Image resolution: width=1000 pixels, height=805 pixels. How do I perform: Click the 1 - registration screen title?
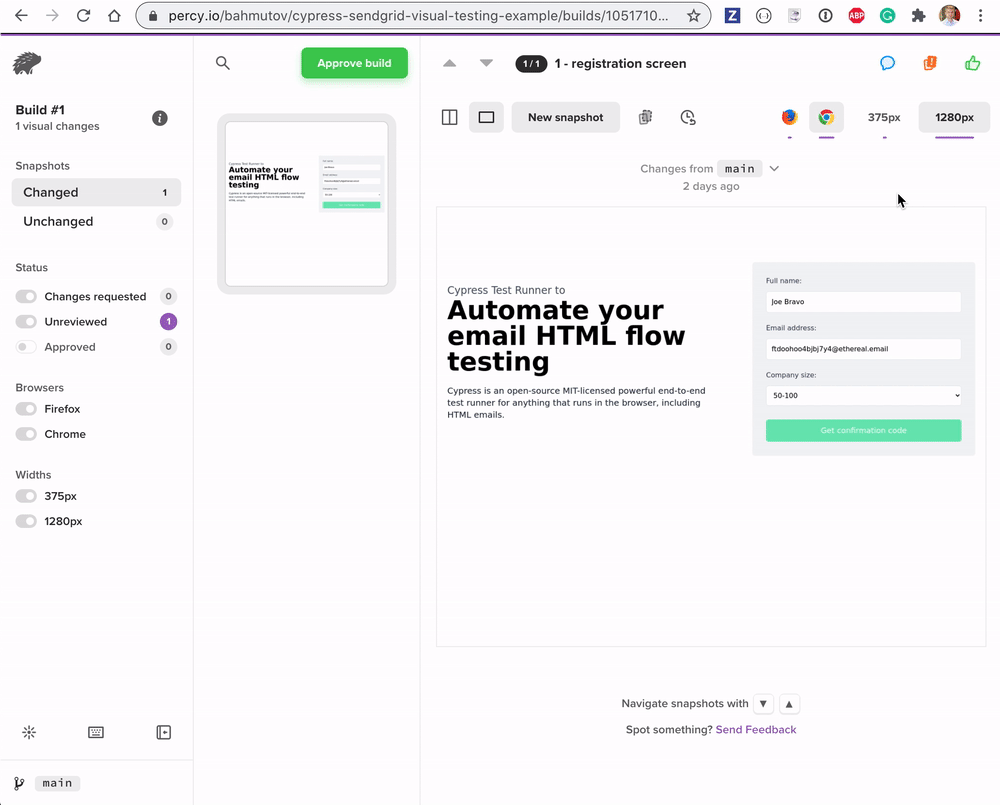tap(621, 63)
